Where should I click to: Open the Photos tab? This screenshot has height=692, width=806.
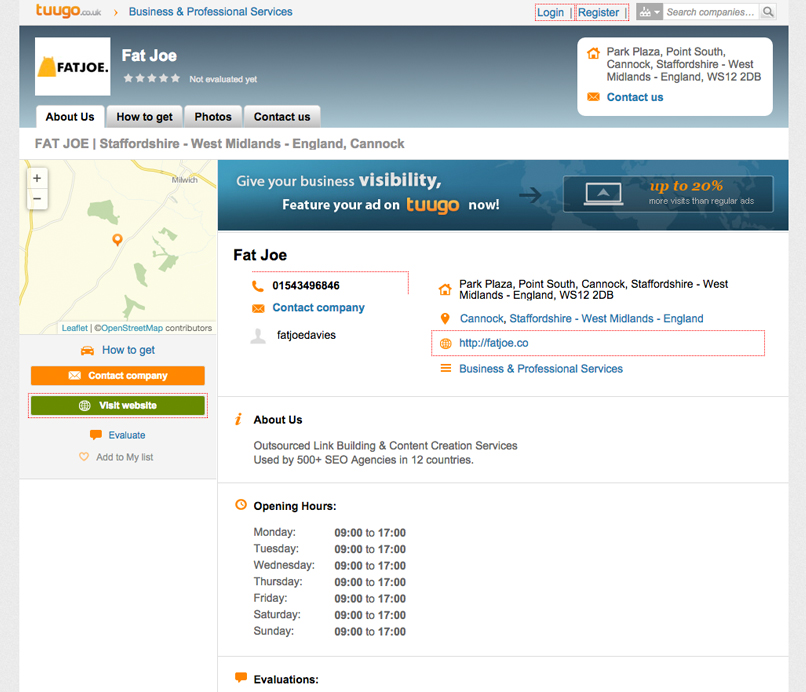tap(213, 117)
